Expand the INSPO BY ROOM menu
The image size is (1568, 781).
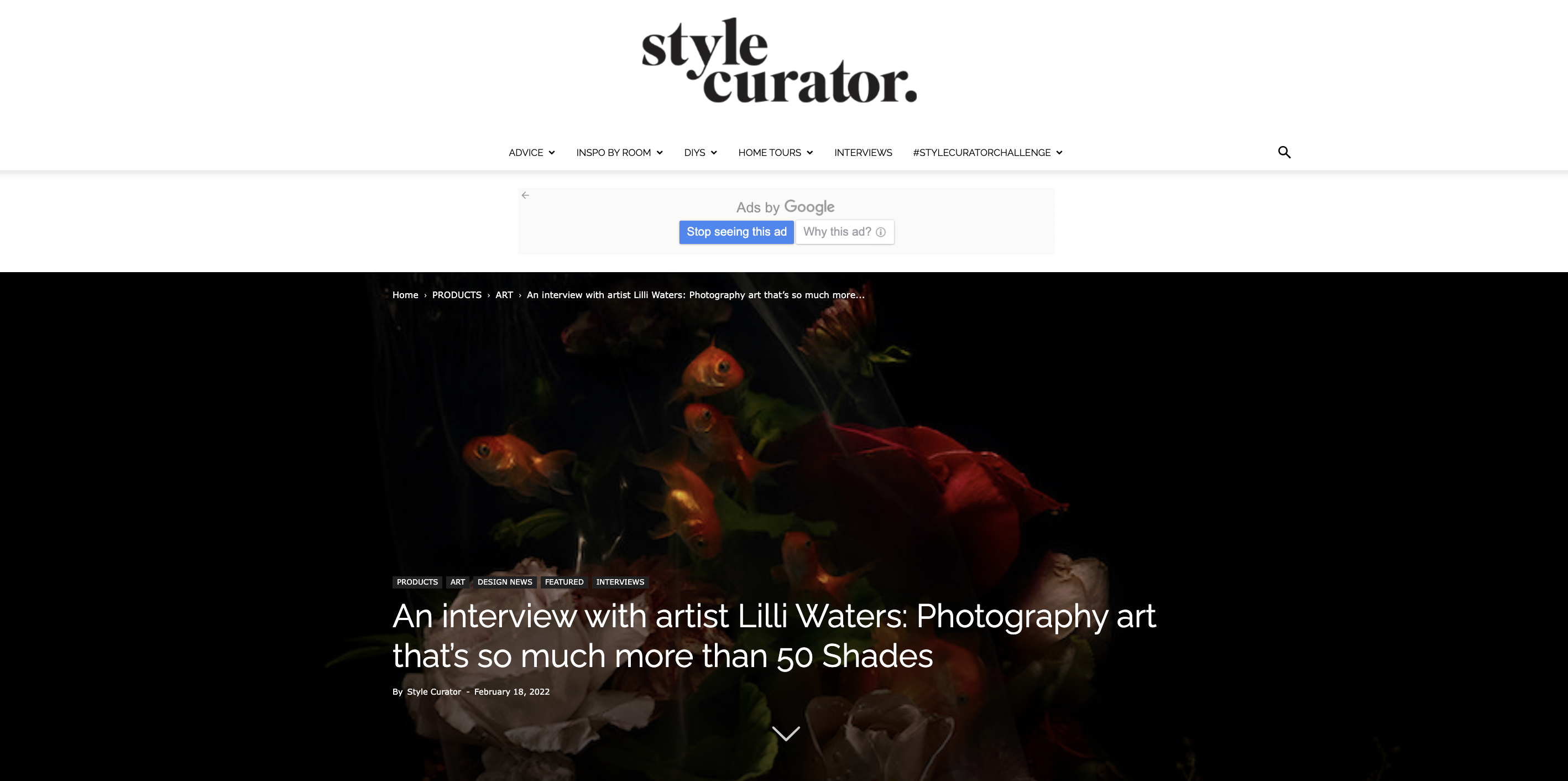(619, 153)
